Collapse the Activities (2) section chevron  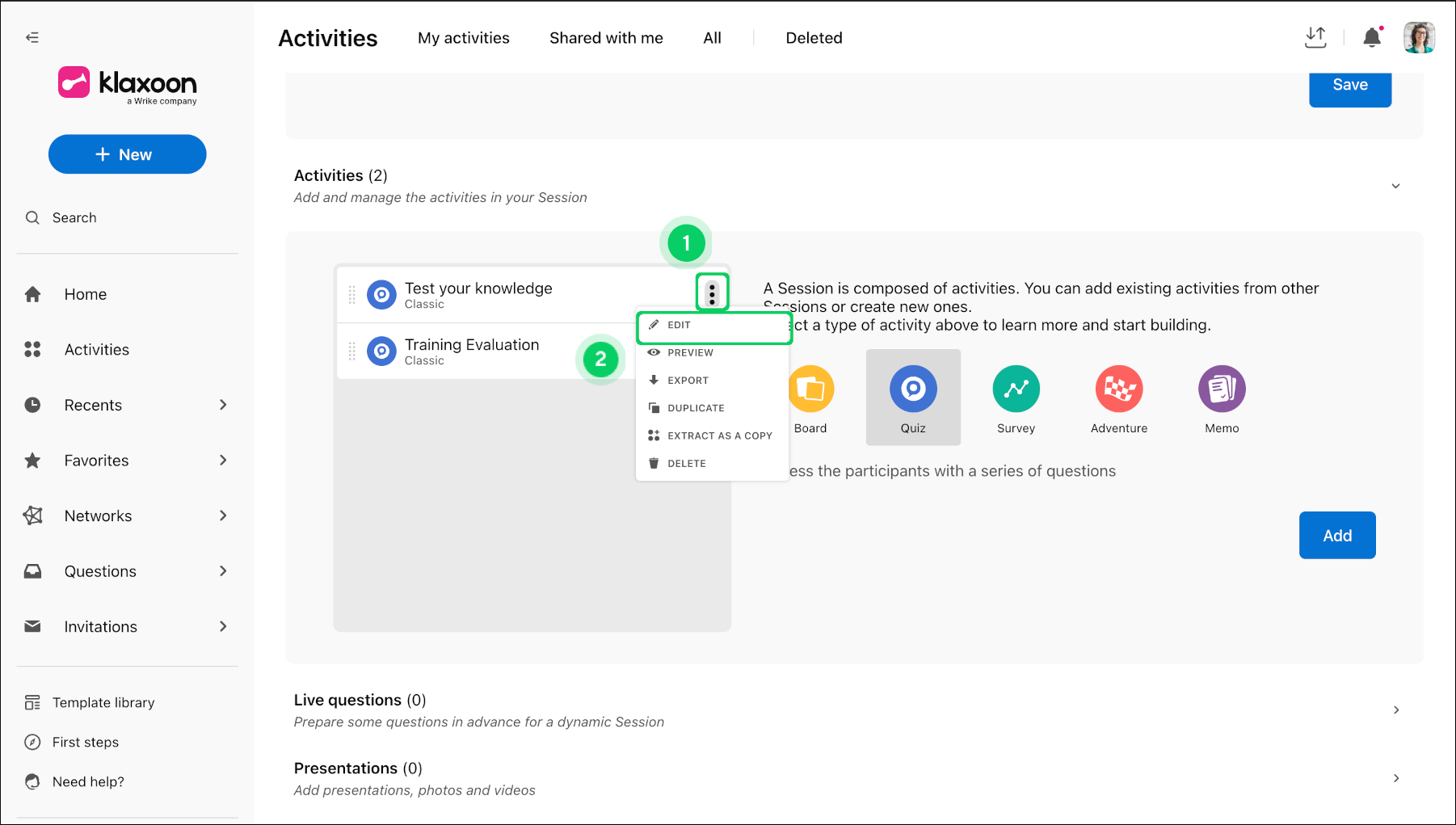(x=1395, y=186)
